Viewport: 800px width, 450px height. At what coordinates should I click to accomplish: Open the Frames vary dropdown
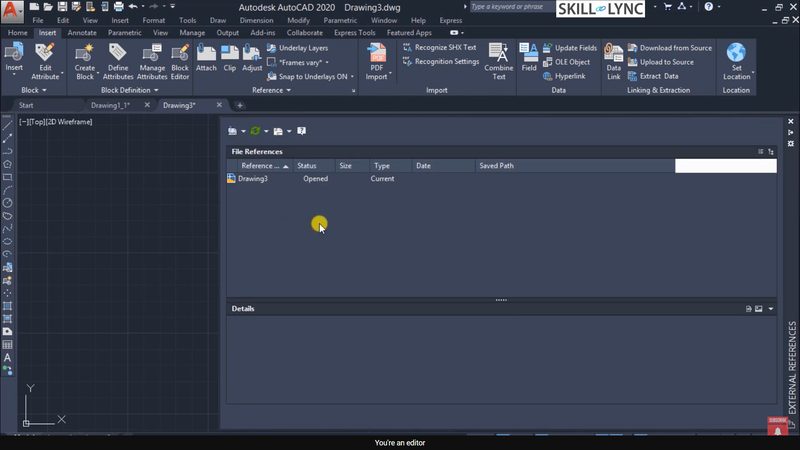(306, 62)
